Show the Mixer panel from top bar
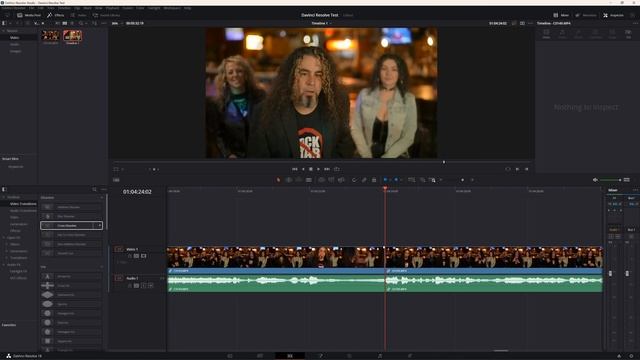This screenshot has width=640, height=360. point(561,15)
